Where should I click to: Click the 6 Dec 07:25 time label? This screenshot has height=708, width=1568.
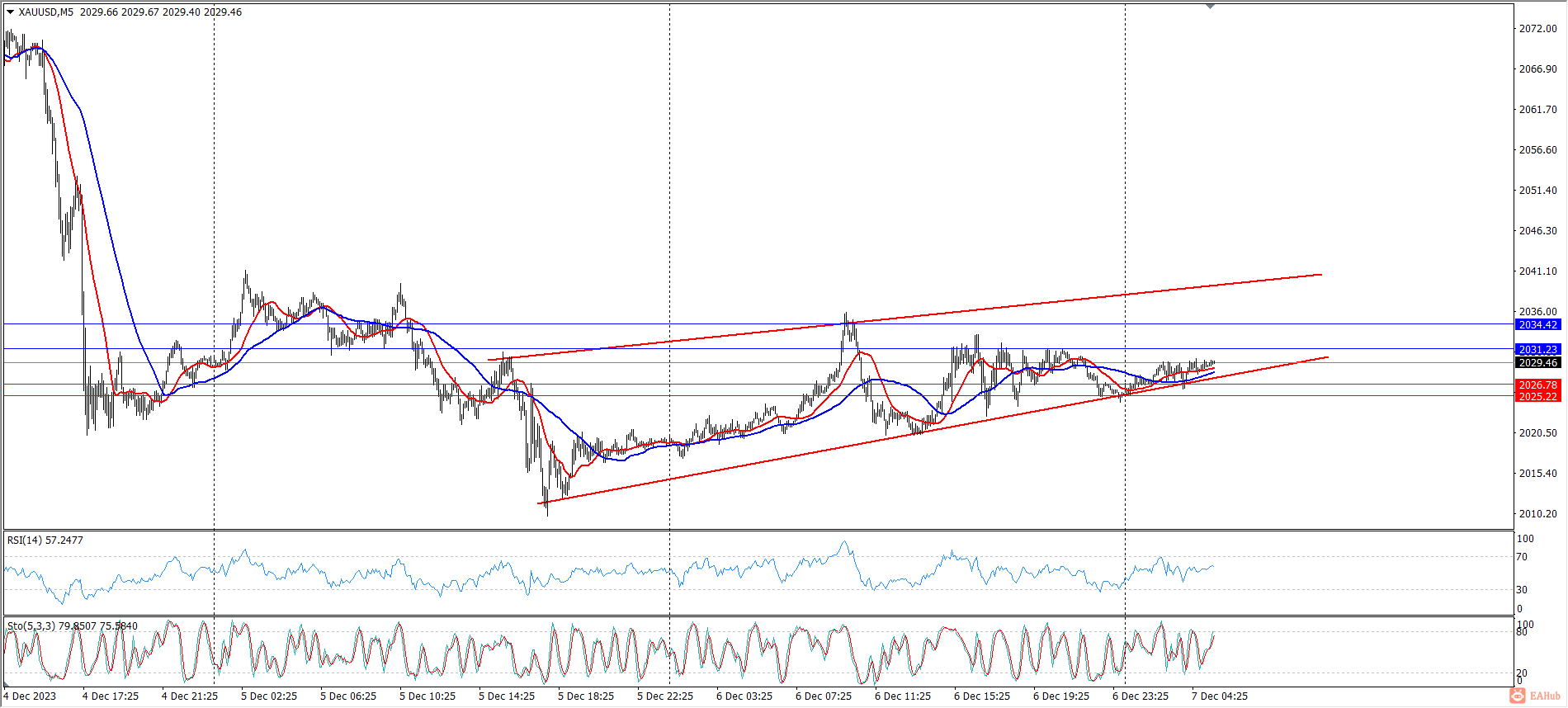pyautogui.click(x=824, y=696)
